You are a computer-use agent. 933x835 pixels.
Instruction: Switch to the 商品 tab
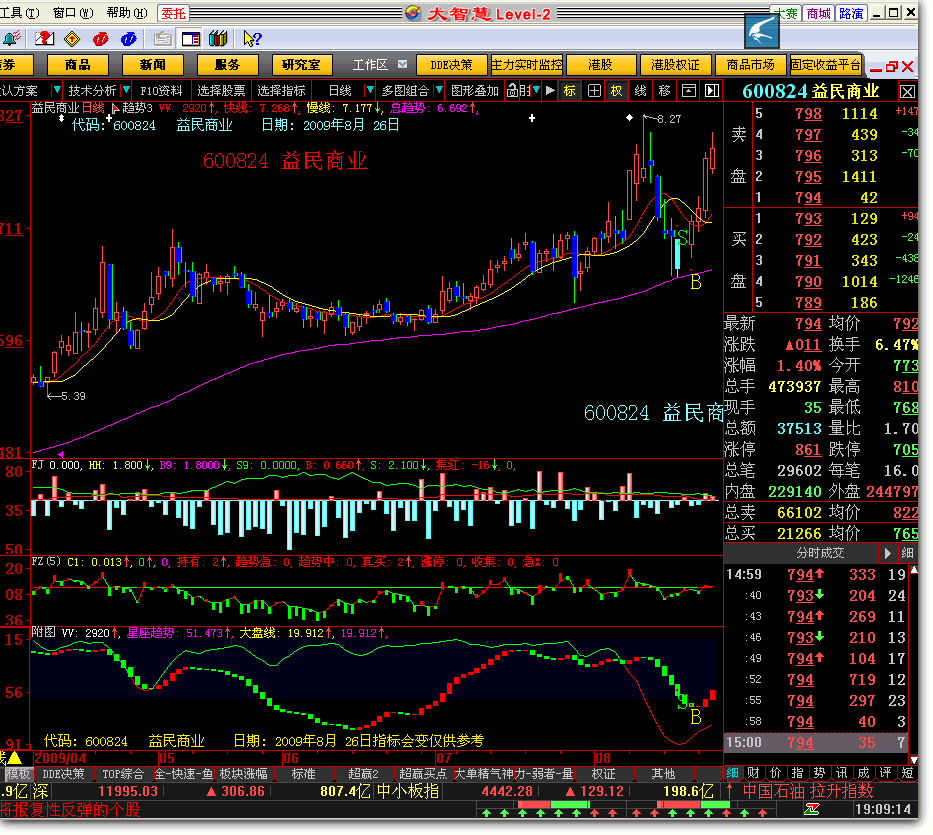click(77, 65)
